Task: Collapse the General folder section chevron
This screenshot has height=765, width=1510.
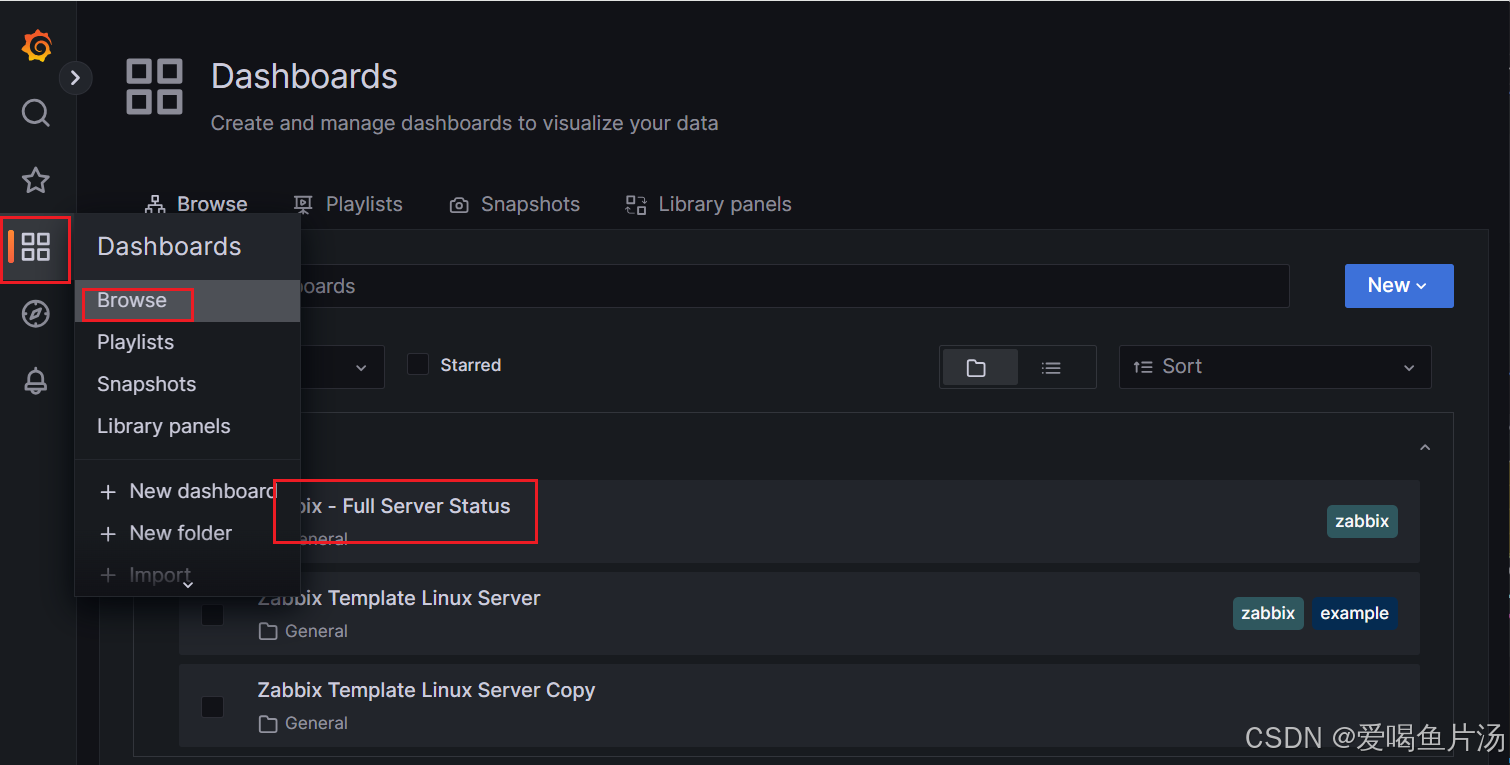Action: tap(1425, 447)
